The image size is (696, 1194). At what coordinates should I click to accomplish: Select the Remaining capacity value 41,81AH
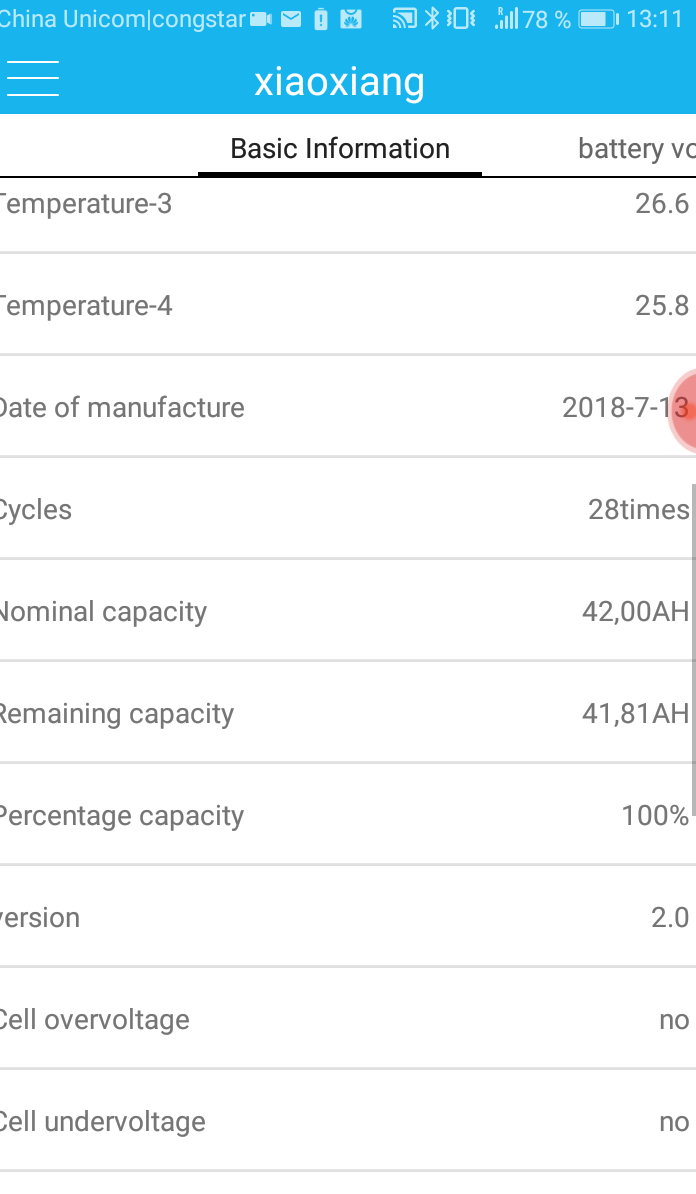[635, 714]
